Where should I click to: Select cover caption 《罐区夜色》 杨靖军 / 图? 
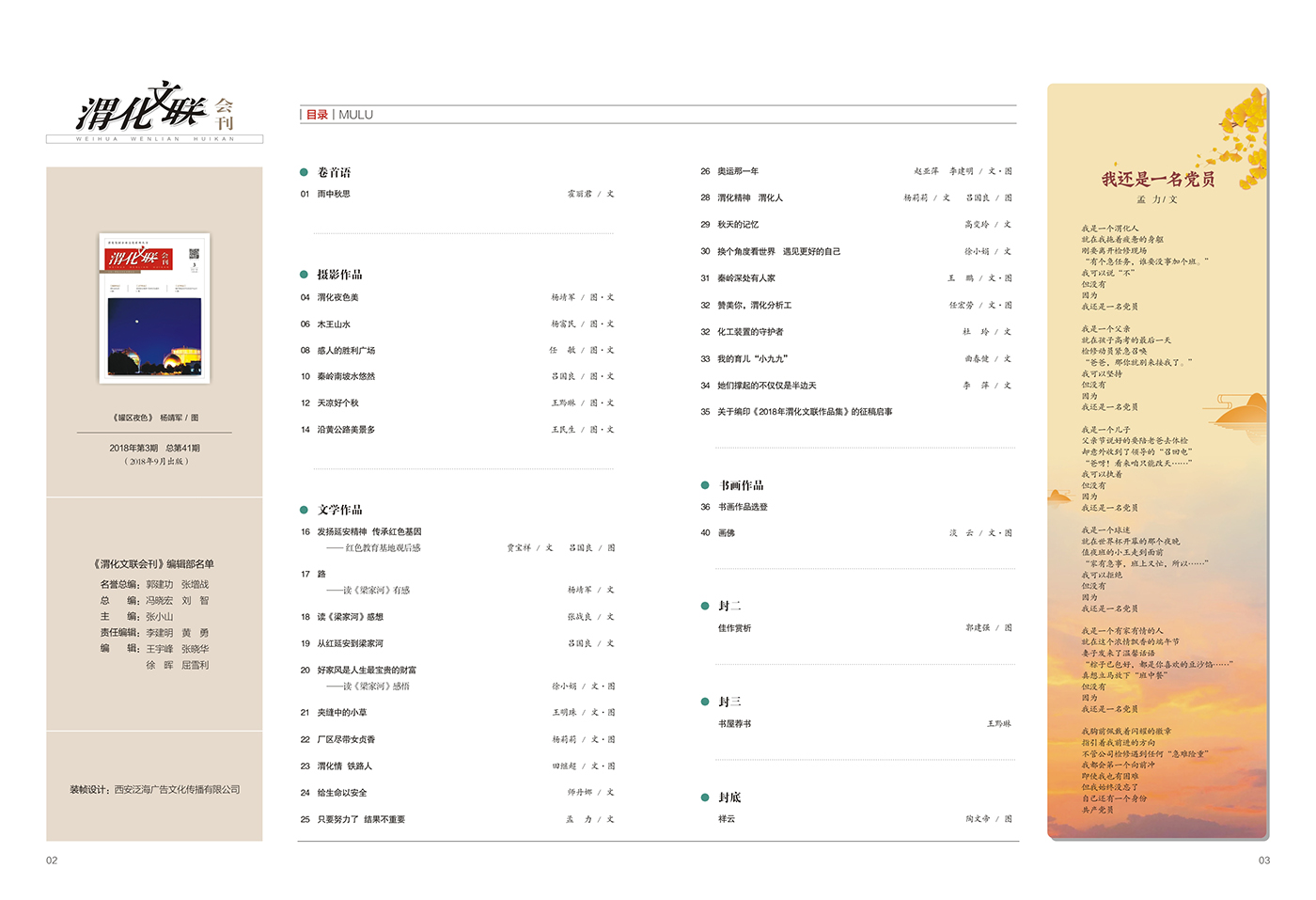pyautogui.click(x=155, y=418)
